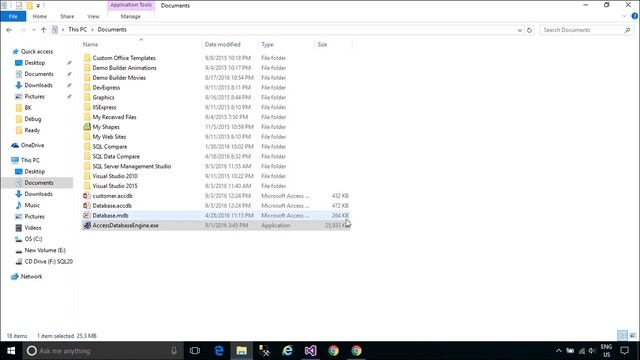The width and height of the screenshot is (640, 360).
Task: Open the Debug folder in Quick access
Action: click(33, 119)
